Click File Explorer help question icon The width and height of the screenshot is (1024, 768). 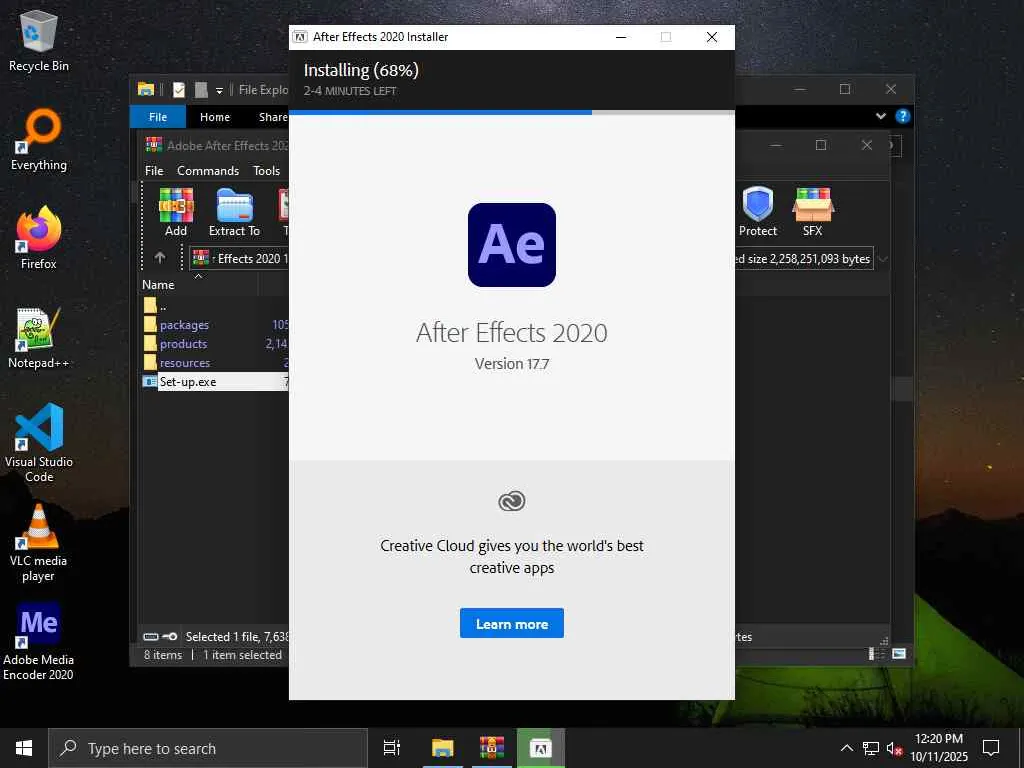coord(903,116)
